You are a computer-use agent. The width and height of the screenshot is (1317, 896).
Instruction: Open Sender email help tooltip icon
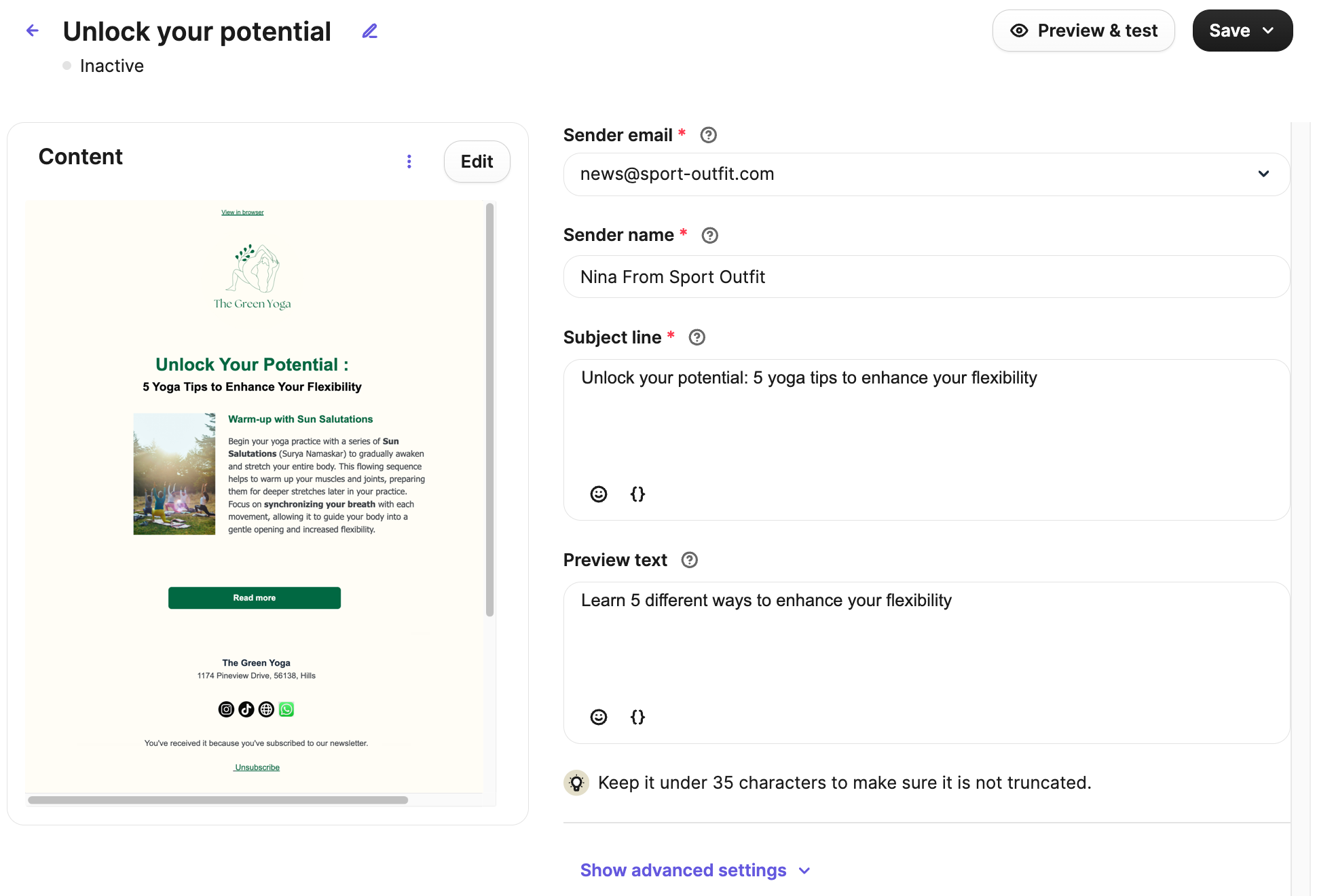tap(708, 135)
